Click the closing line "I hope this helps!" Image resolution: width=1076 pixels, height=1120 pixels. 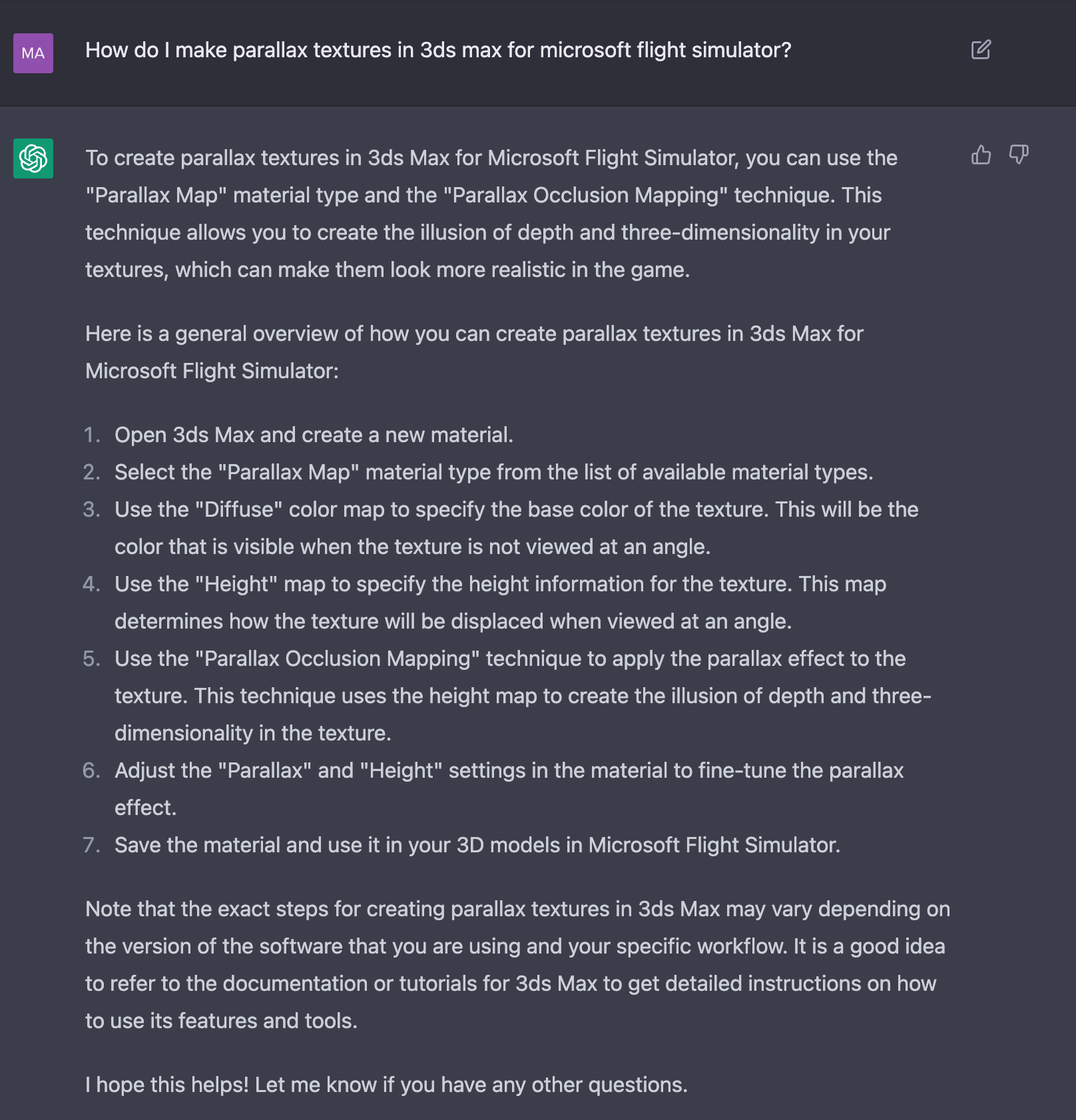386,1085
